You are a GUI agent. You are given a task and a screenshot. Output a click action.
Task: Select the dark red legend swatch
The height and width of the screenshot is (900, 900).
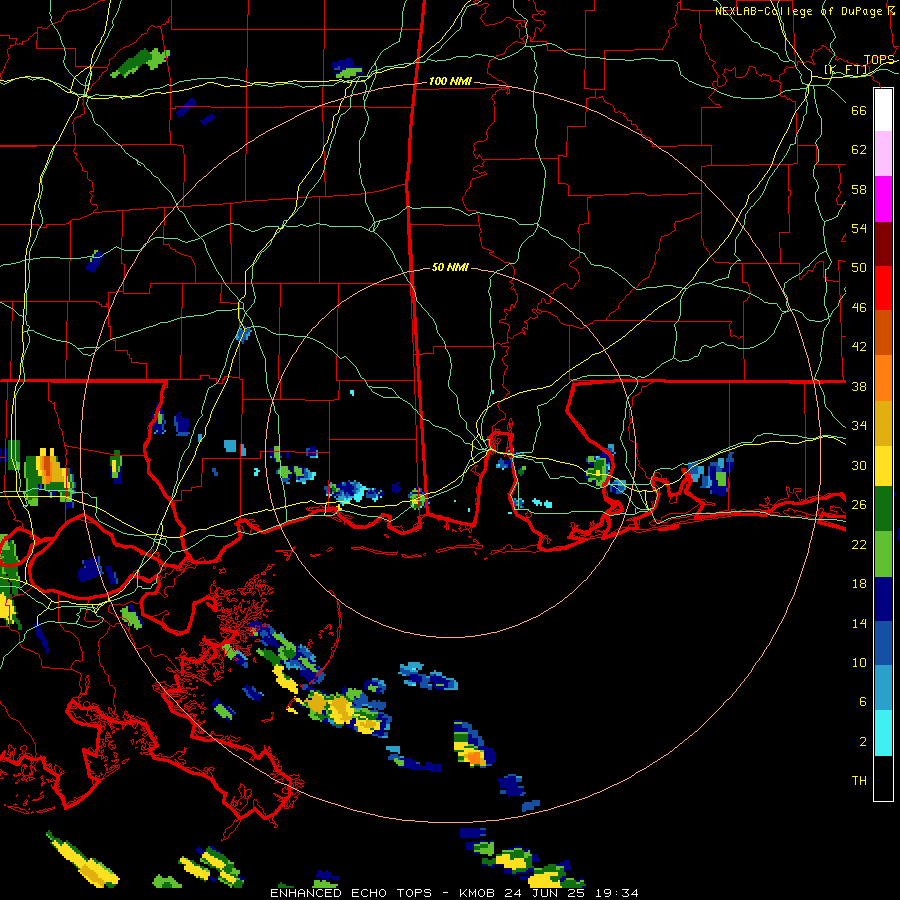pyautogui.click(x=883, y=244)
